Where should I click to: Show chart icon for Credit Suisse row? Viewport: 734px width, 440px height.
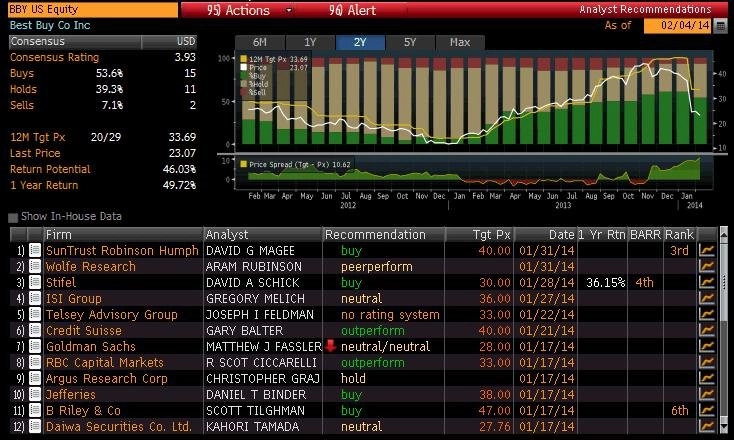[707, 330]
